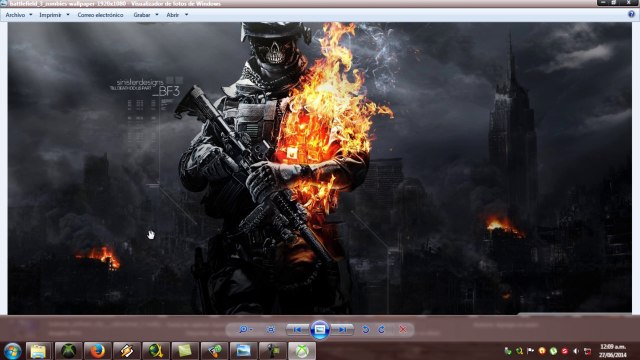Open the volume speaker tray icon
This screenshot has width=640, height=360.
[576, 351]
